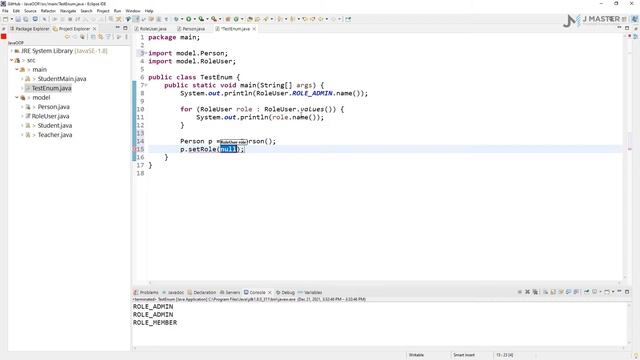The width and height of the screenshot is (640, 360).
Task: Click Remove All Terminated Launches in Console
Action: point(535,292)
